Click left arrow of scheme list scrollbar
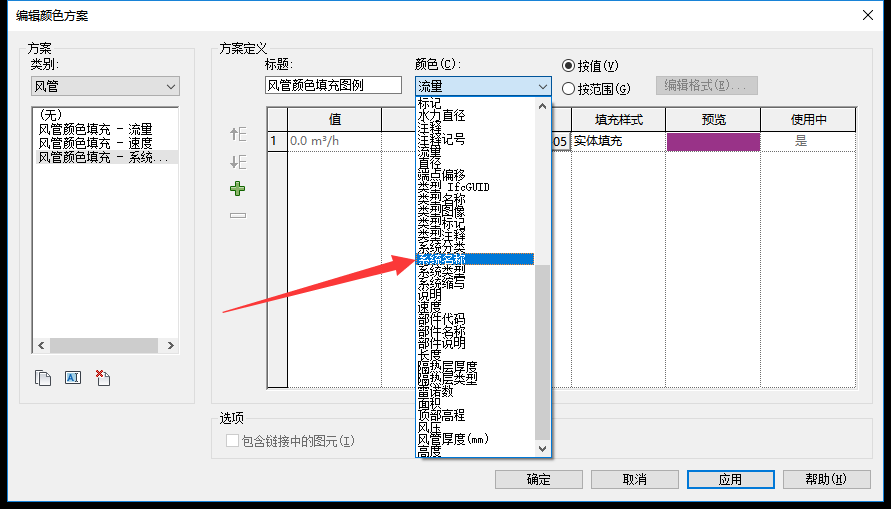891x509 pixels. pyautogui.click(x=41, y=345)
